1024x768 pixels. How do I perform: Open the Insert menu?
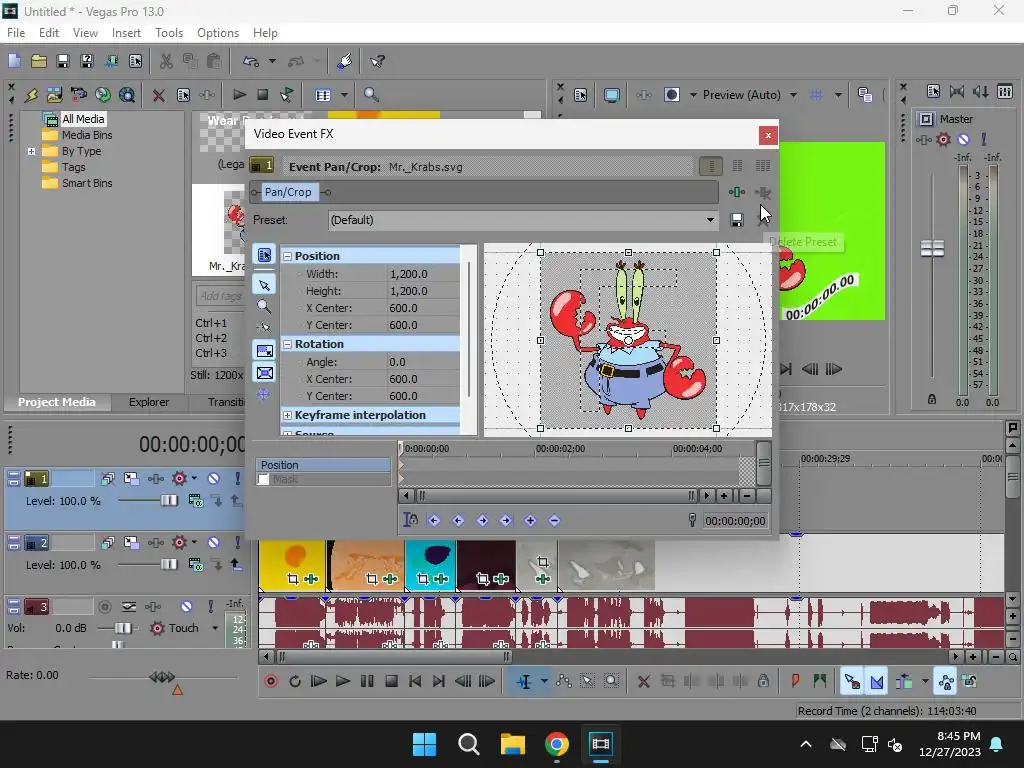point(126,33)
